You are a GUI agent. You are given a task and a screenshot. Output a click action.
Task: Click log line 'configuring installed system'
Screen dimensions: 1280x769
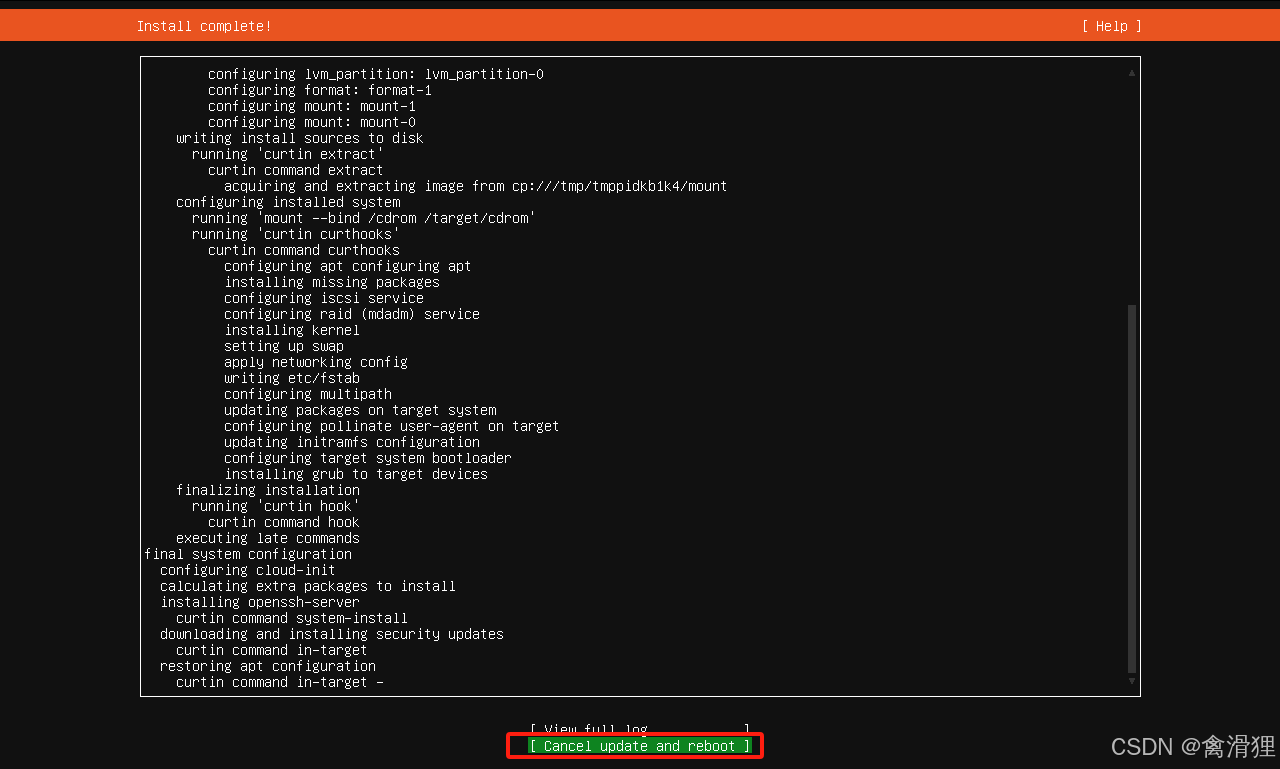point(288,202)
